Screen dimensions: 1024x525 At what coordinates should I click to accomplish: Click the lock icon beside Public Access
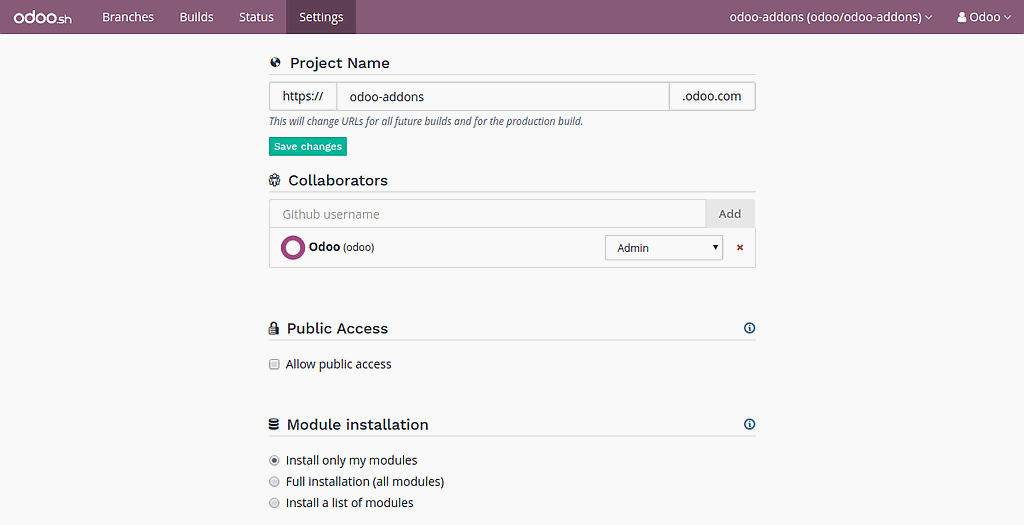(x=274, y=329)
